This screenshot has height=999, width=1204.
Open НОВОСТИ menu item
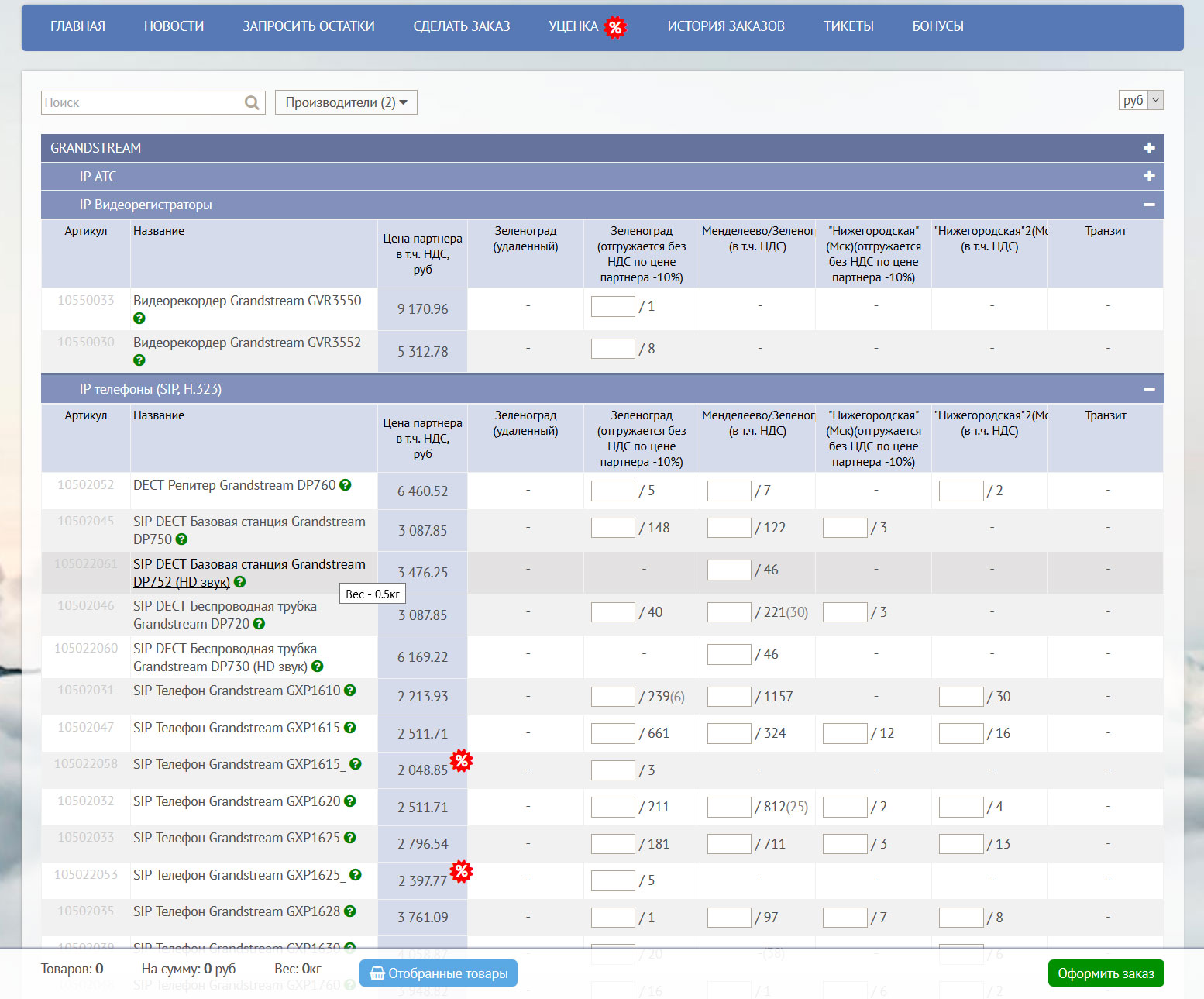coord(174,26)
